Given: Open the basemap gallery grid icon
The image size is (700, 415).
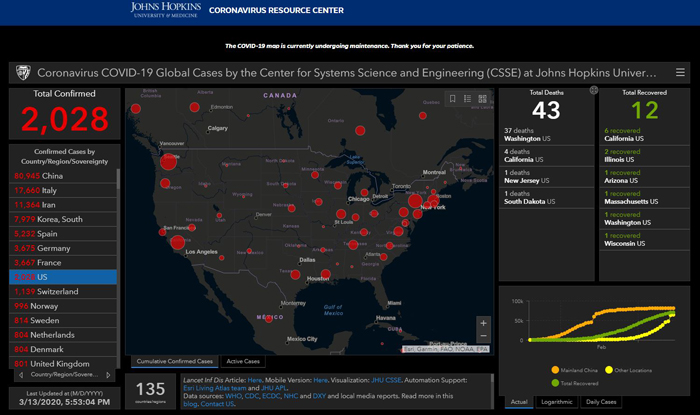Looking at the screenshot, I should coord(483,99).
